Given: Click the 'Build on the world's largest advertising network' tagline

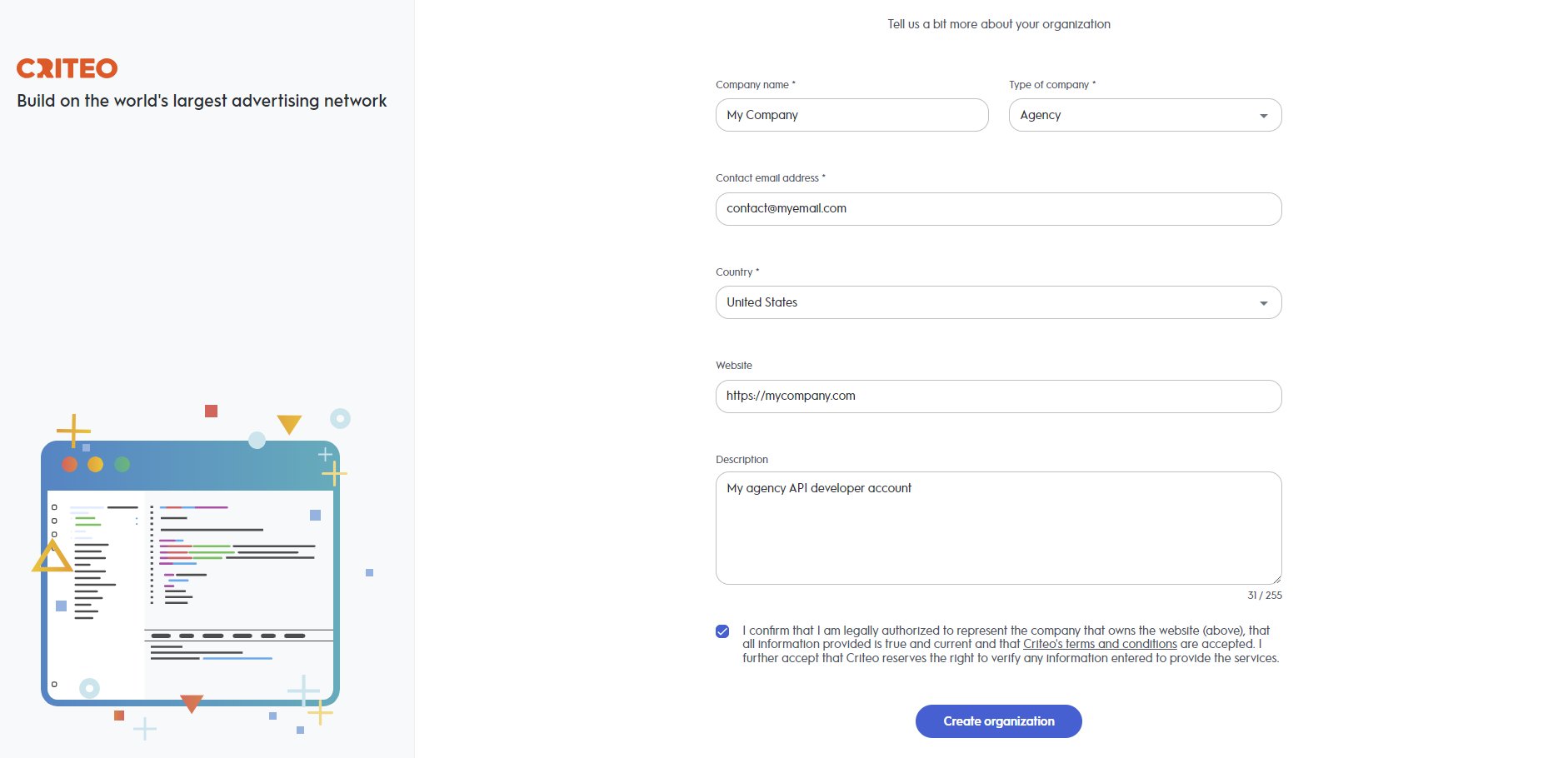Looking at the screenshot, I should [x=202, y=101].
